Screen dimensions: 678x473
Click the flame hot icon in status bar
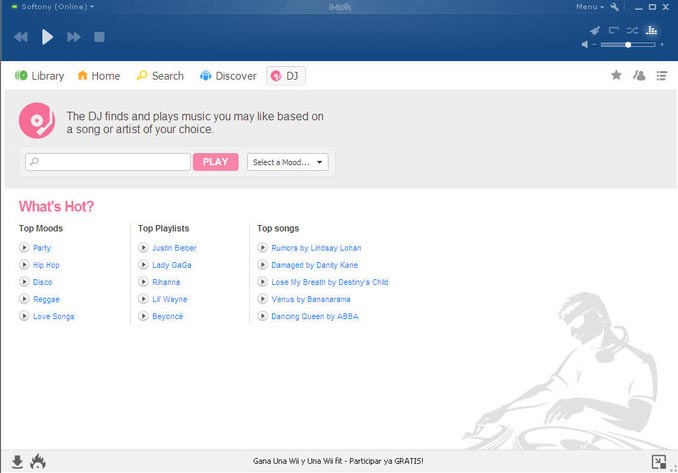38,461
